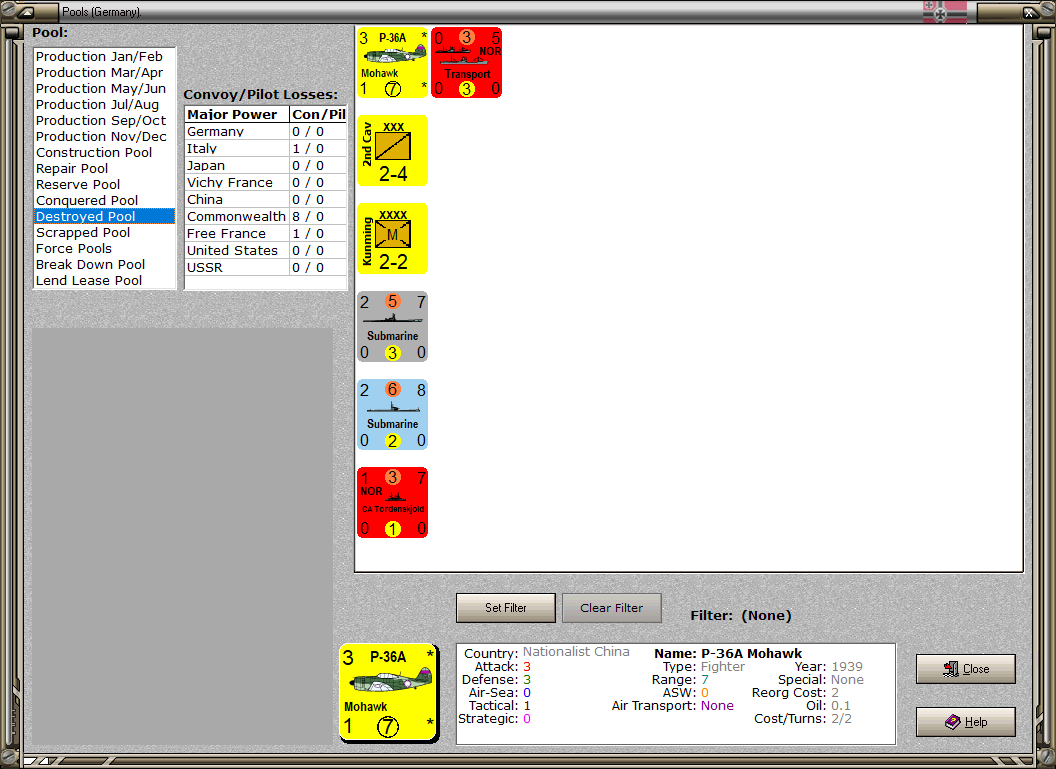Show Production Nov/Dec pool
This screenshot has width=1056, height=769.
pyautogui.click(x=104, y=137)
